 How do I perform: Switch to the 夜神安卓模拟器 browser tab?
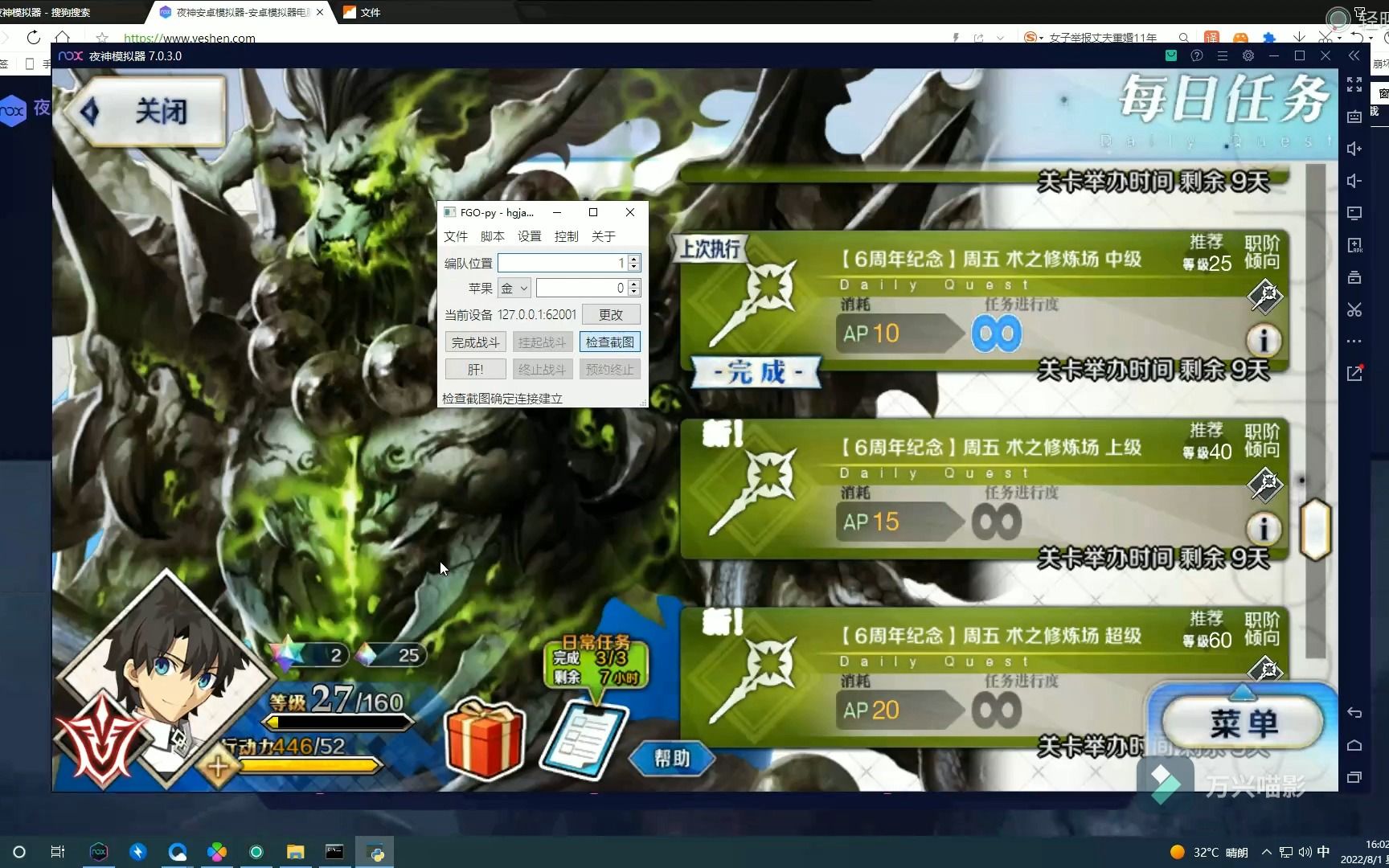[x=241, y=12]
